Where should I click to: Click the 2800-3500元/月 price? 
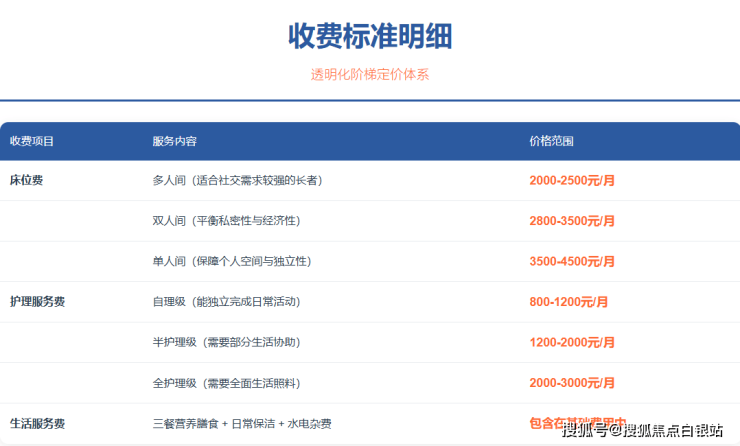tap(572, 220)
